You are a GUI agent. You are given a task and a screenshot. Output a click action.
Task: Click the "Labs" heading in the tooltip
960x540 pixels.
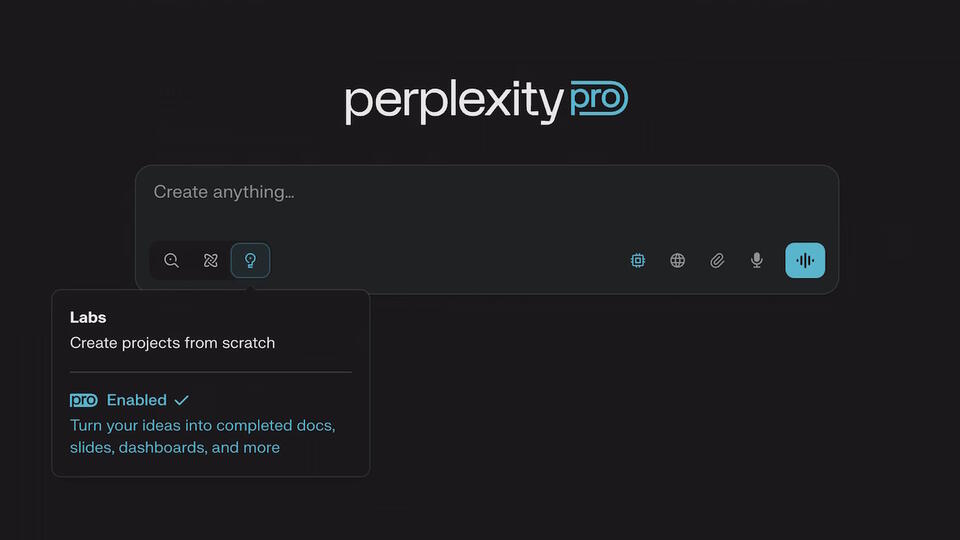point(88,317)
